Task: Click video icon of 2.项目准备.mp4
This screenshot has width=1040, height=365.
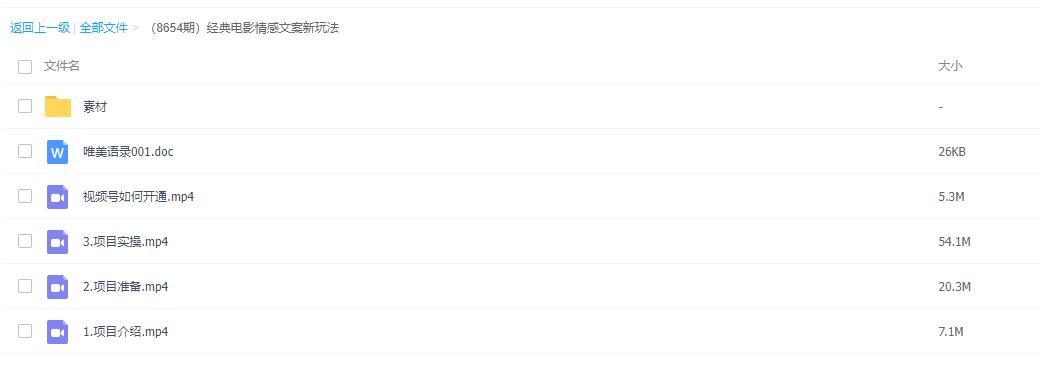Action: (x=58, y=287)
